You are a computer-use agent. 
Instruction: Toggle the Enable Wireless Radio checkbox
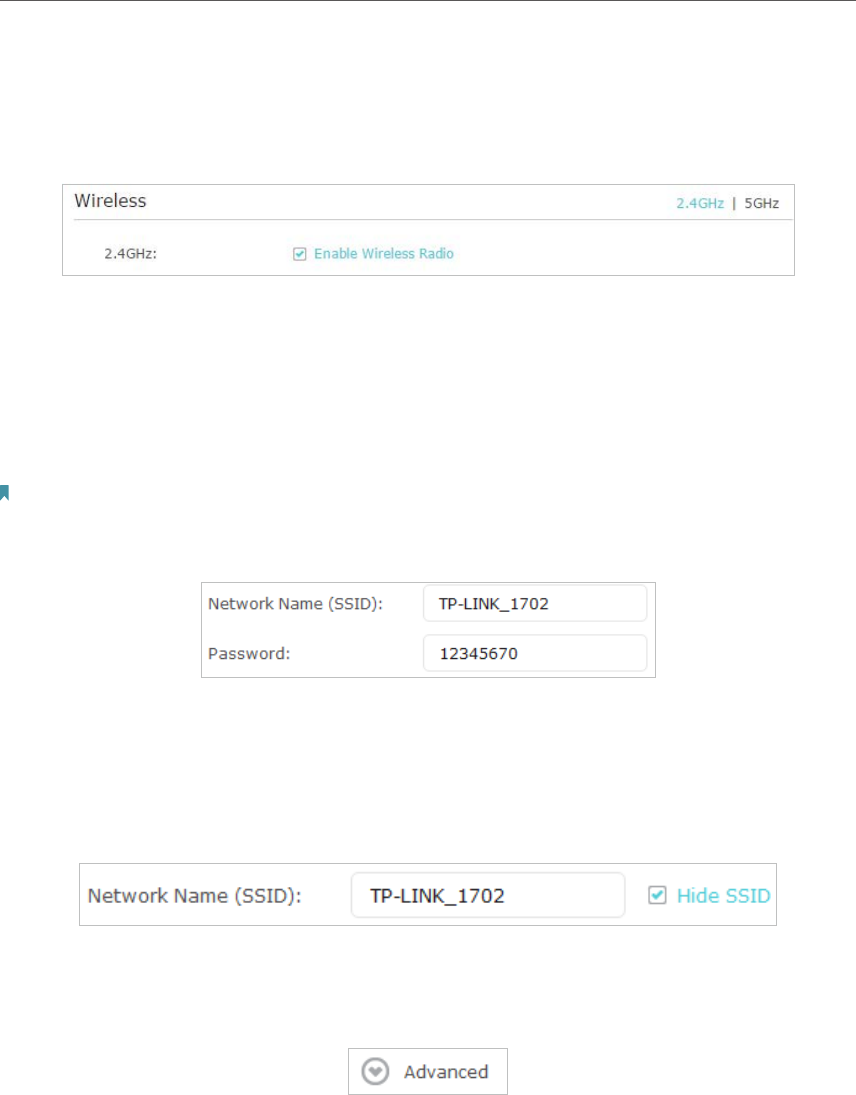pos(300,254)
